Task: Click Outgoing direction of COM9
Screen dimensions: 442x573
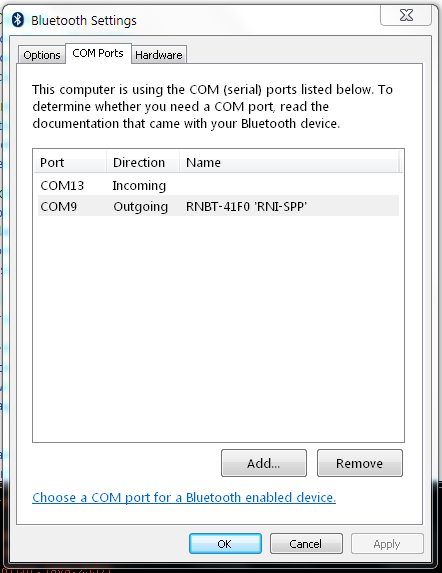Action: click(141, 207)
